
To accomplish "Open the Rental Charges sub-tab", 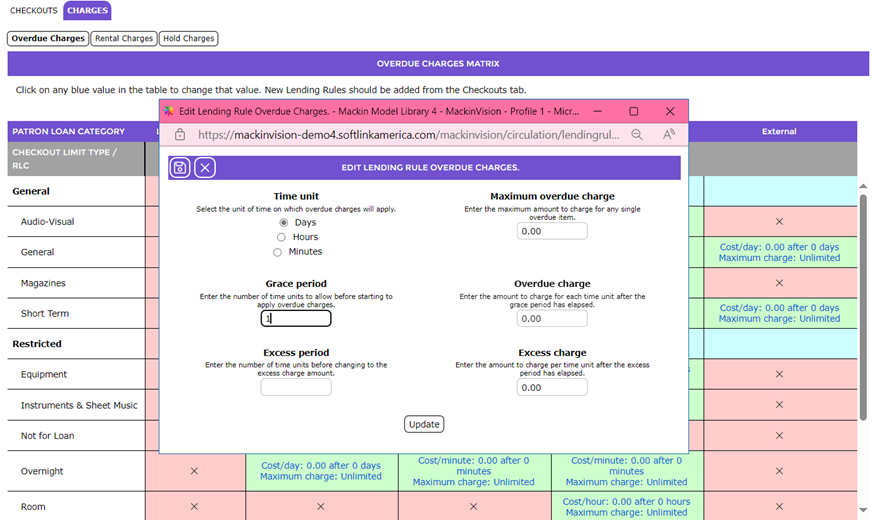I will point(124,38).
